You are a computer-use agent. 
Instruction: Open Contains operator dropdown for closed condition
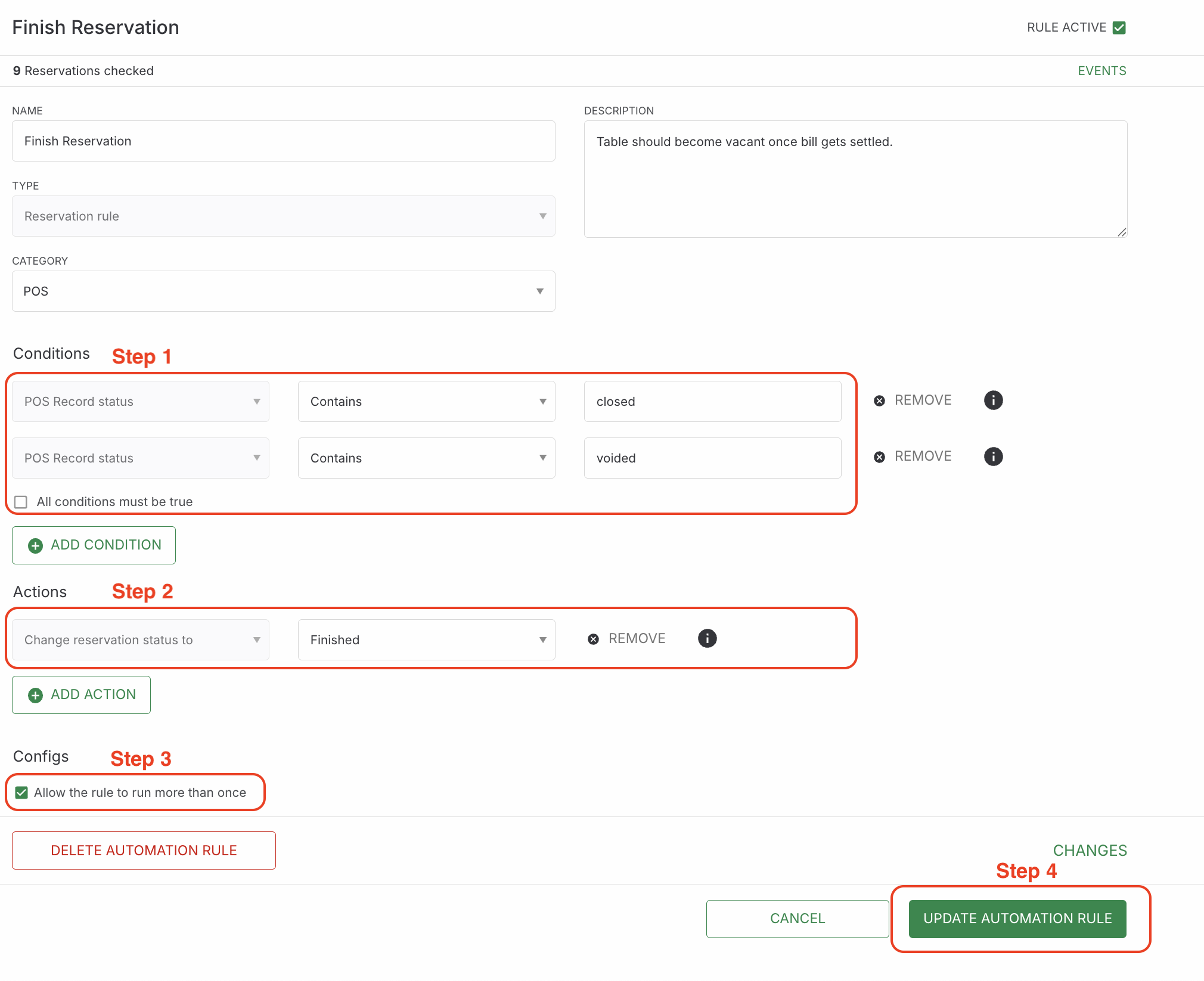click(427, 401)
